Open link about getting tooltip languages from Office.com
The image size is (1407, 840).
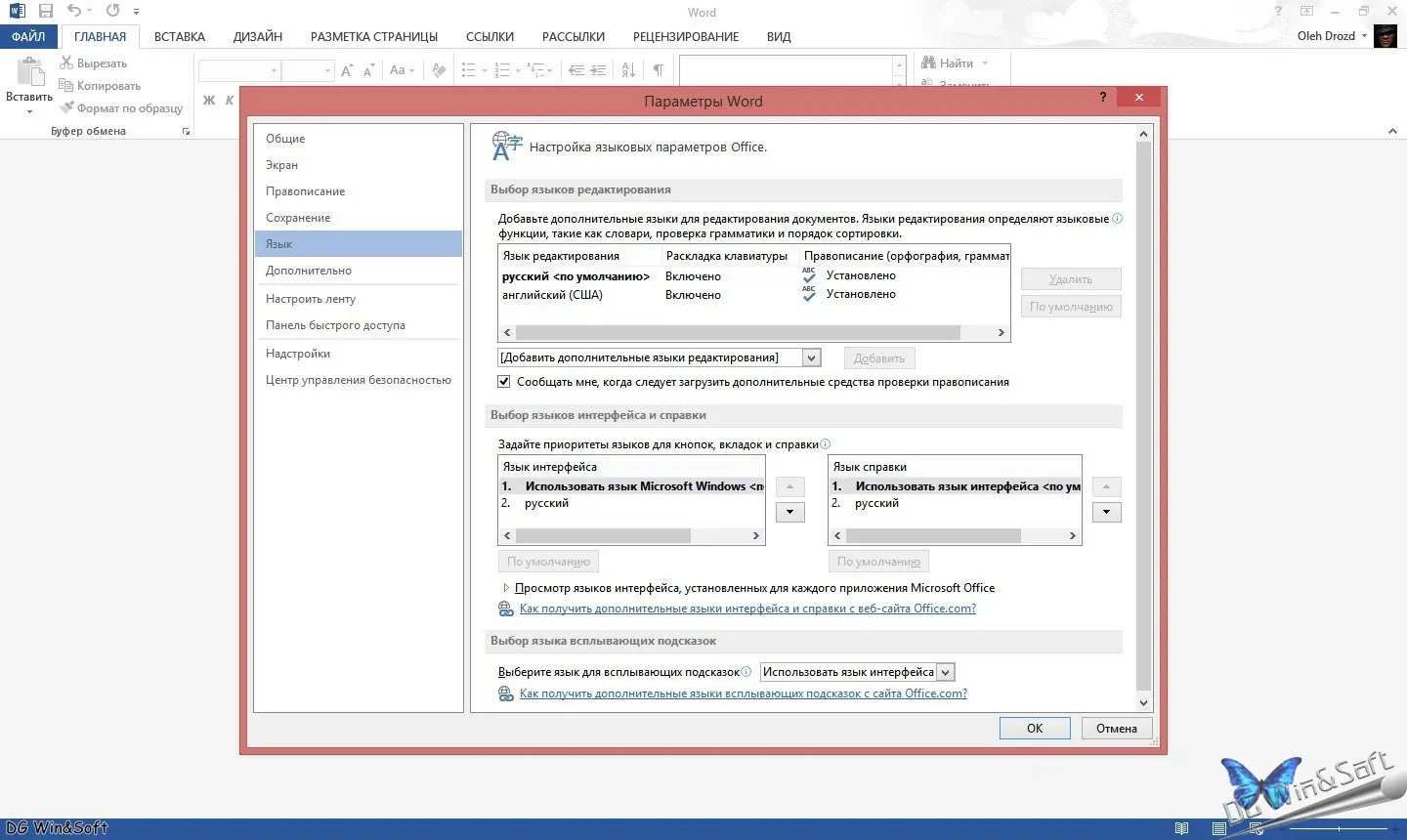tap(744, 693)
